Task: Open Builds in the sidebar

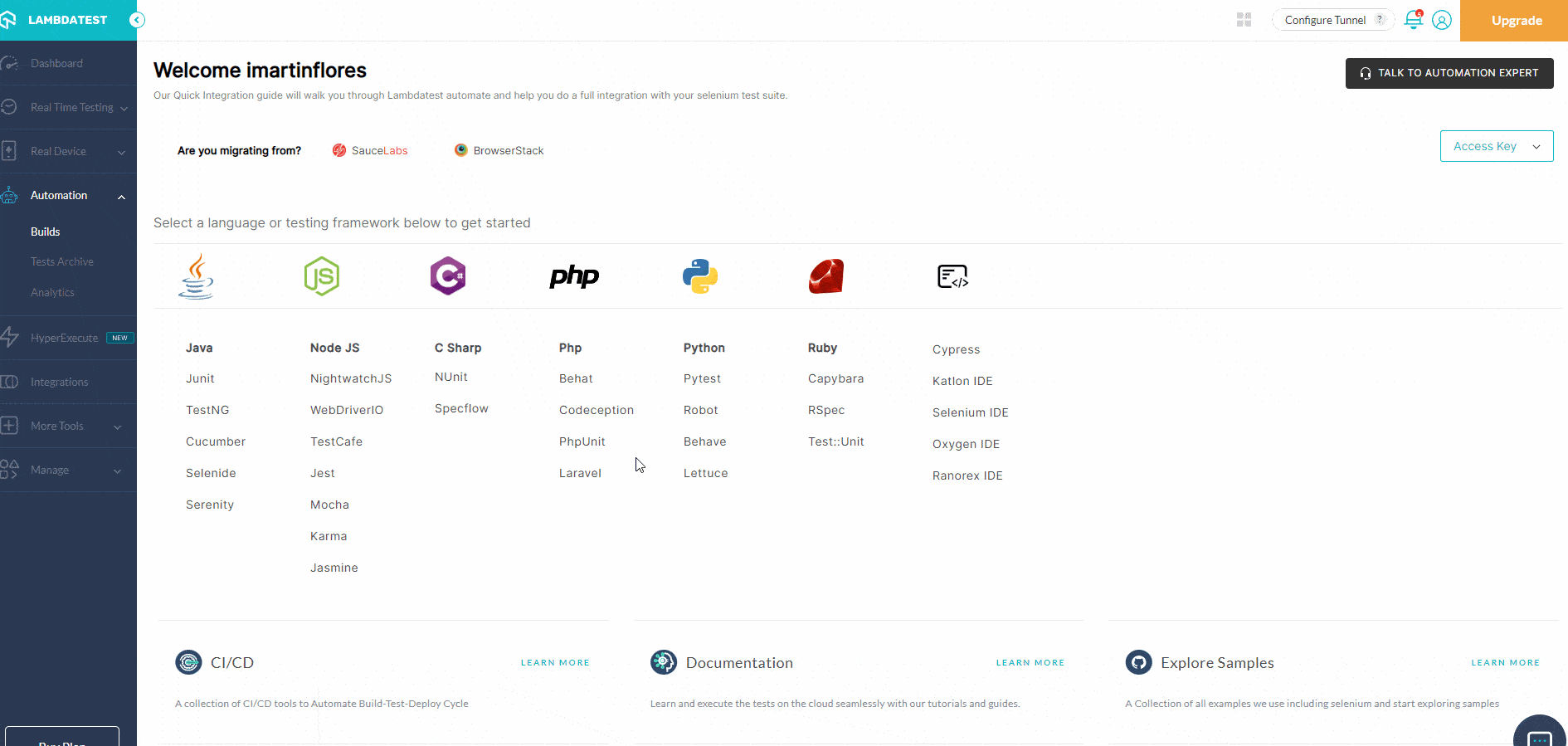Action: [x=46, y=232]
